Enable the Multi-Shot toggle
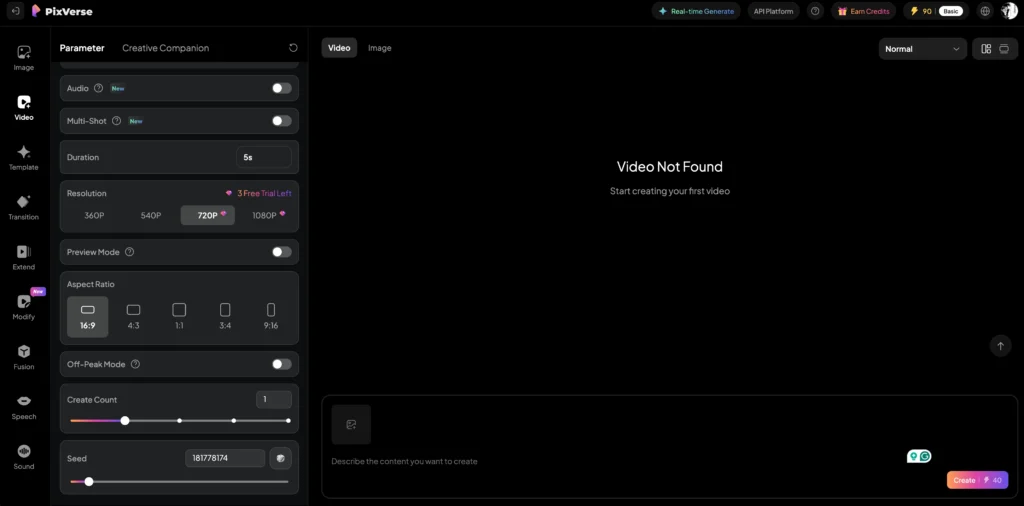Screen dimensions: 1024x506 281,121
